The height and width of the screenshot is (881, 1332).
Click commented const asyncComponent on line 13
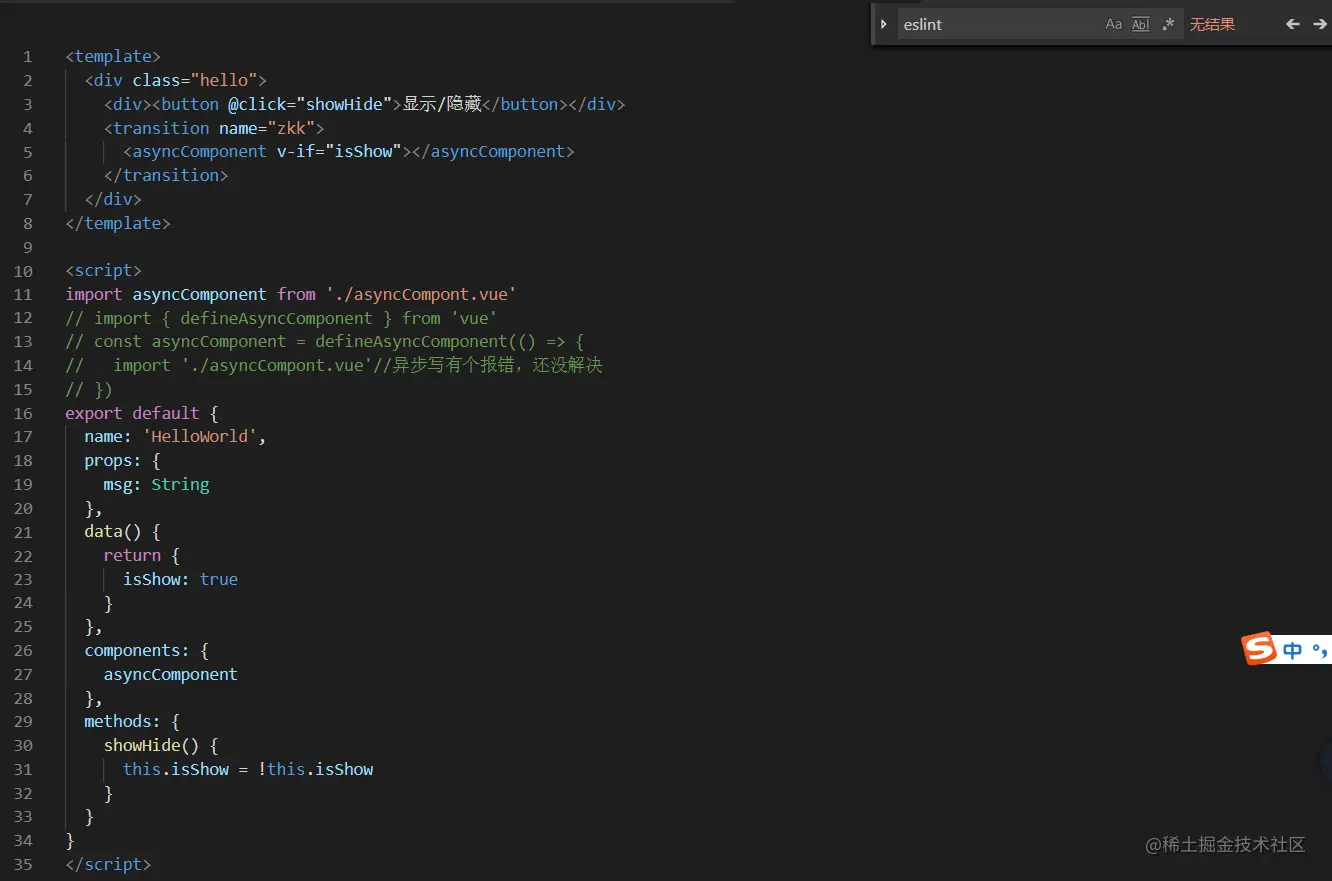click(325, 341)
